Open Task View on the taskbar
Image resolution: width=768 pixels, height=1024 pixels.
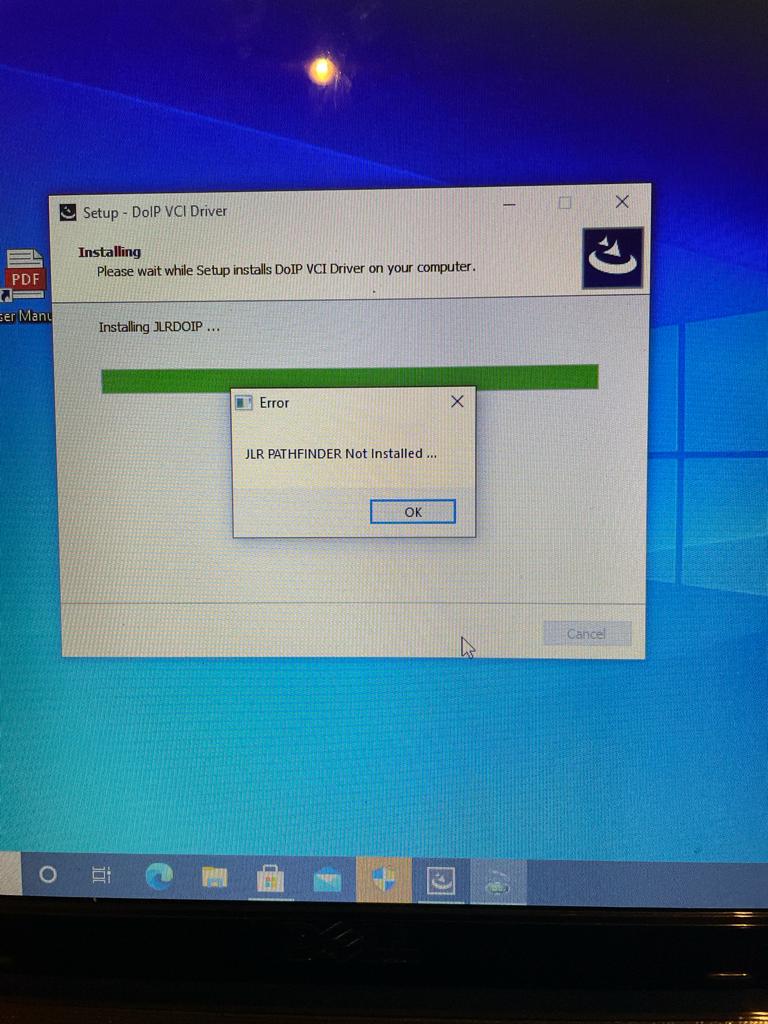click(x=101, y=874)
